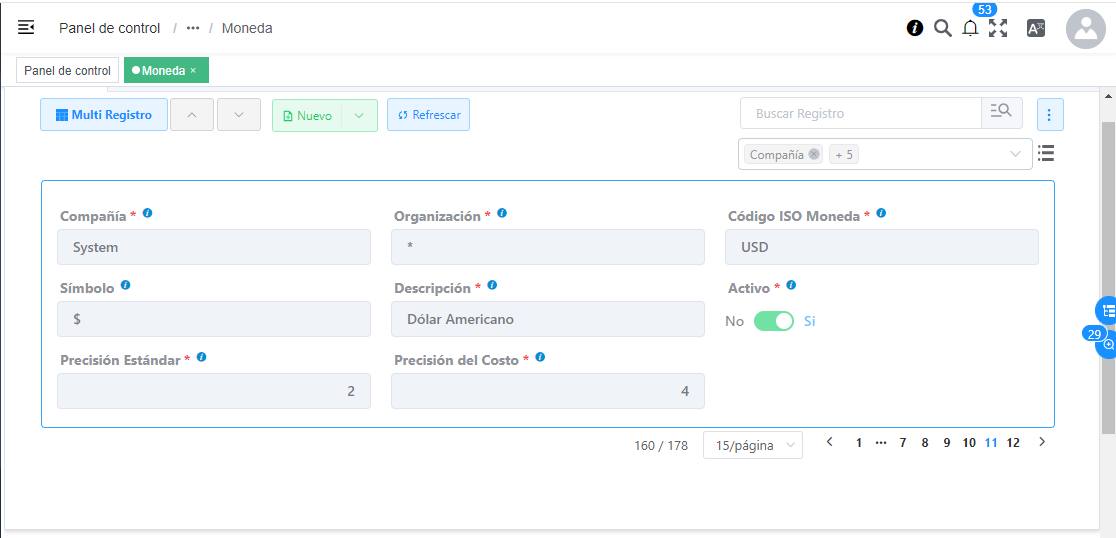This screenshot has width=1116, height=538.
Task: Switch to Panel de control tab
Action: 68,70
